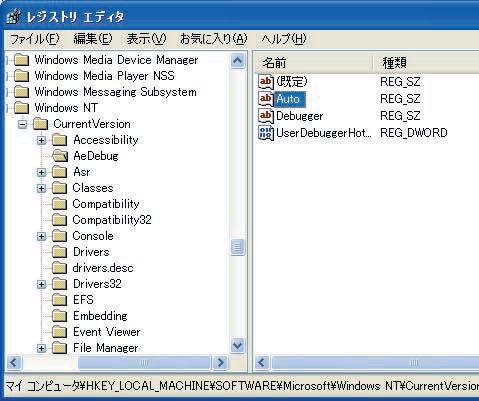Viewport: 479px width, 401px height.
Task: Click the Accessibility folder icon
Action: (60, 140)
